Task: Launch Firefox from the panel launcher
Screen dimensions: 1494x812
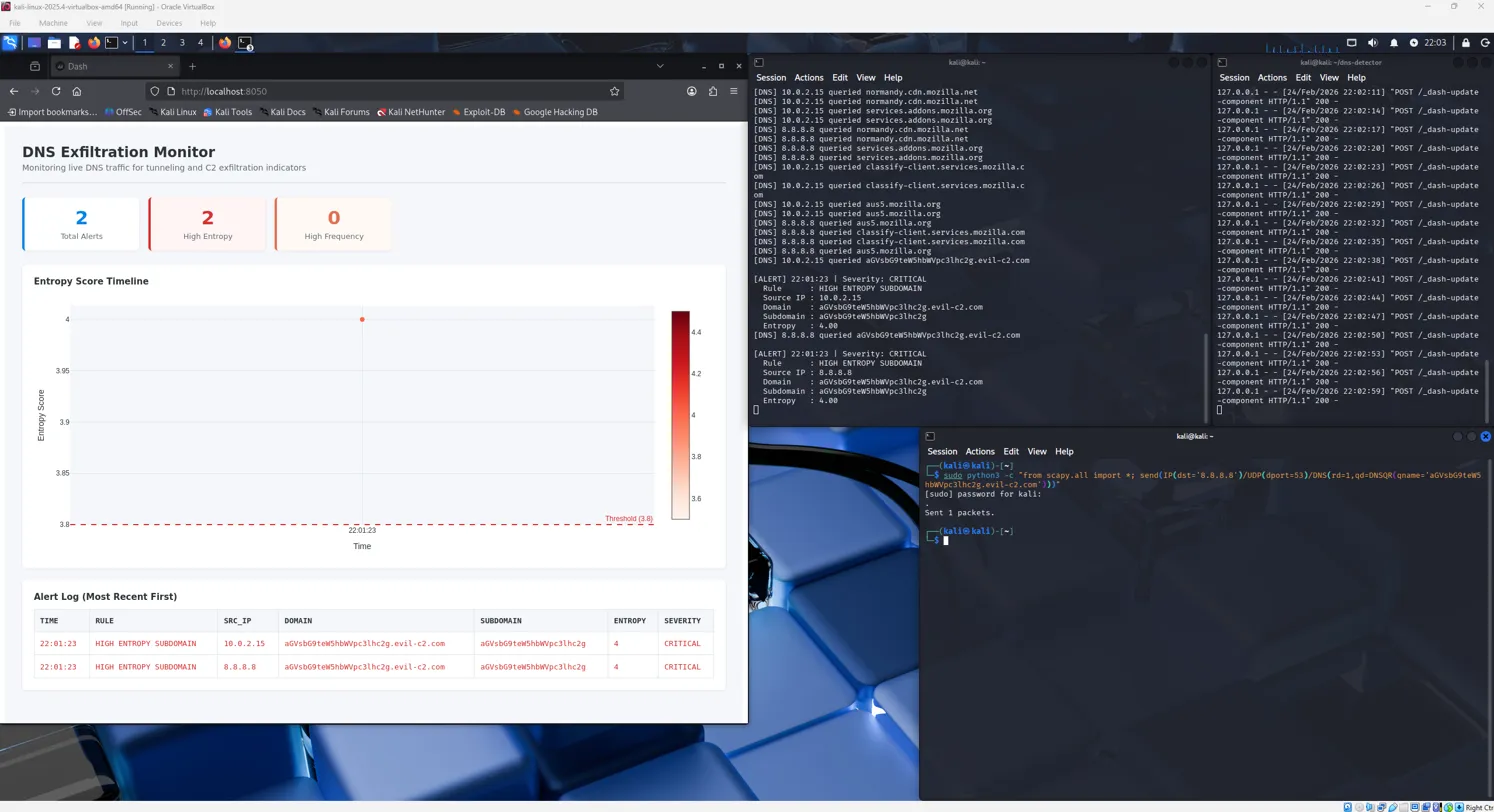Action: pos(94,43)
